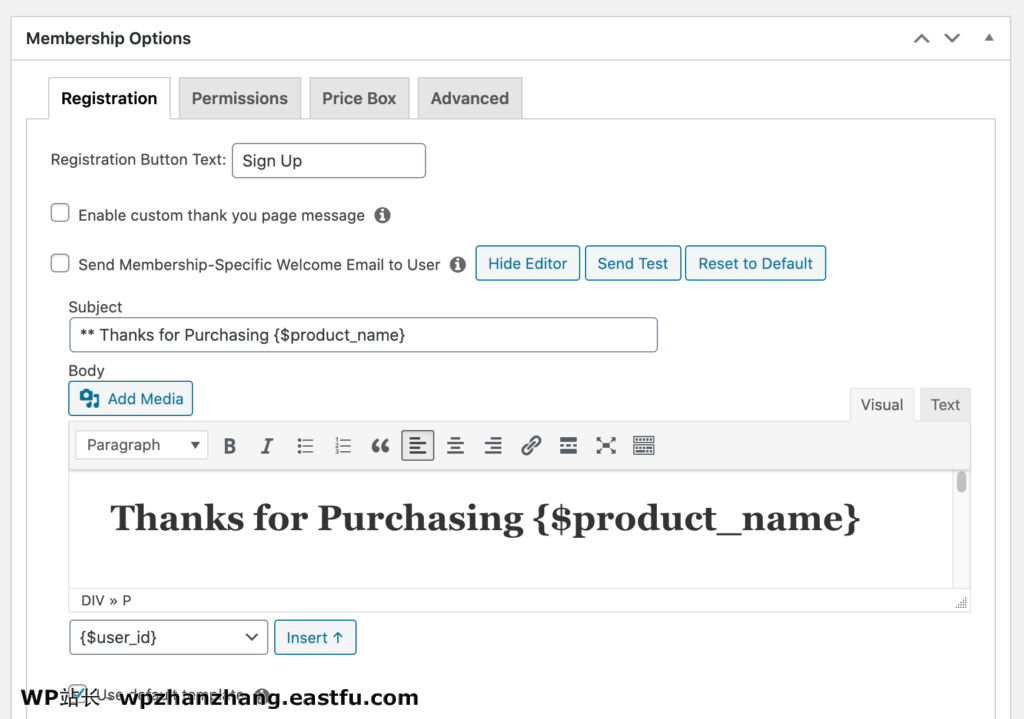Open the {$user_id} variable dropdown
The image size is (1024, 719).
pyautogui.click(x=168, y=637)
